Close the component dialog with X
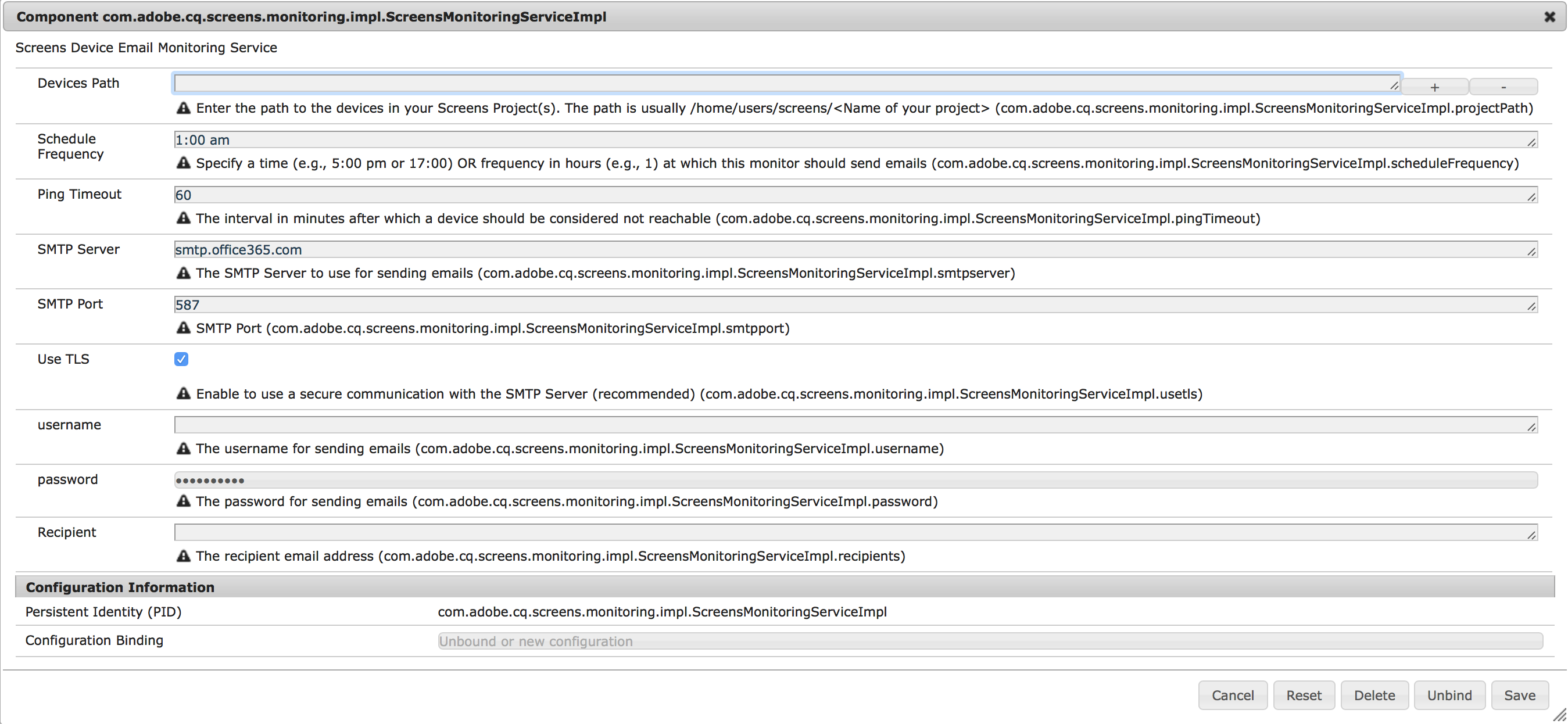Screen dimensions: 1568x724 pos(1549,17)
